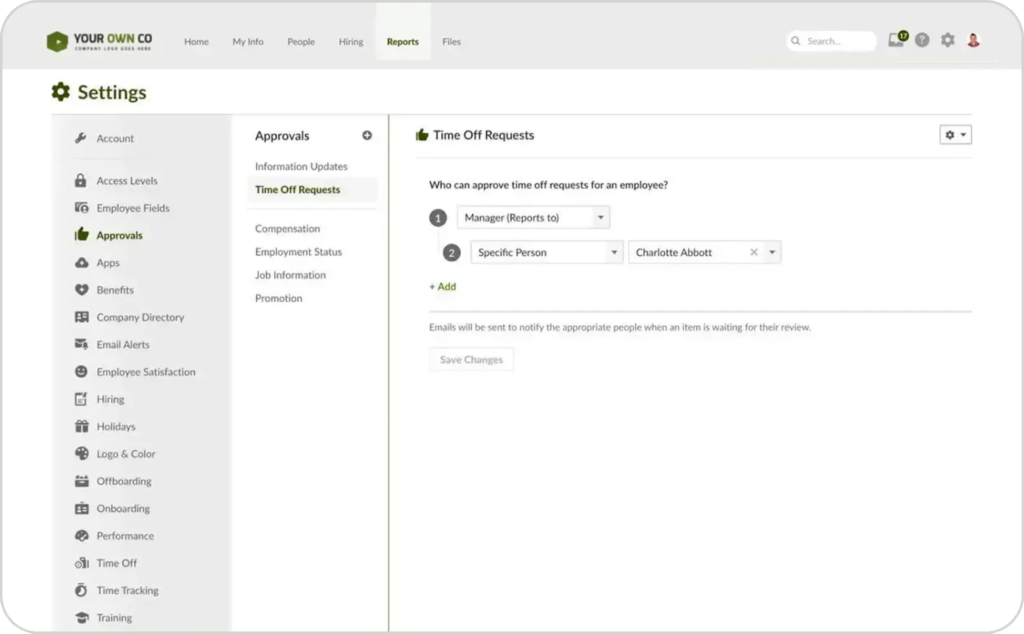
Task: Open the inbox notifications icon
Action: (x=897, y=41)
